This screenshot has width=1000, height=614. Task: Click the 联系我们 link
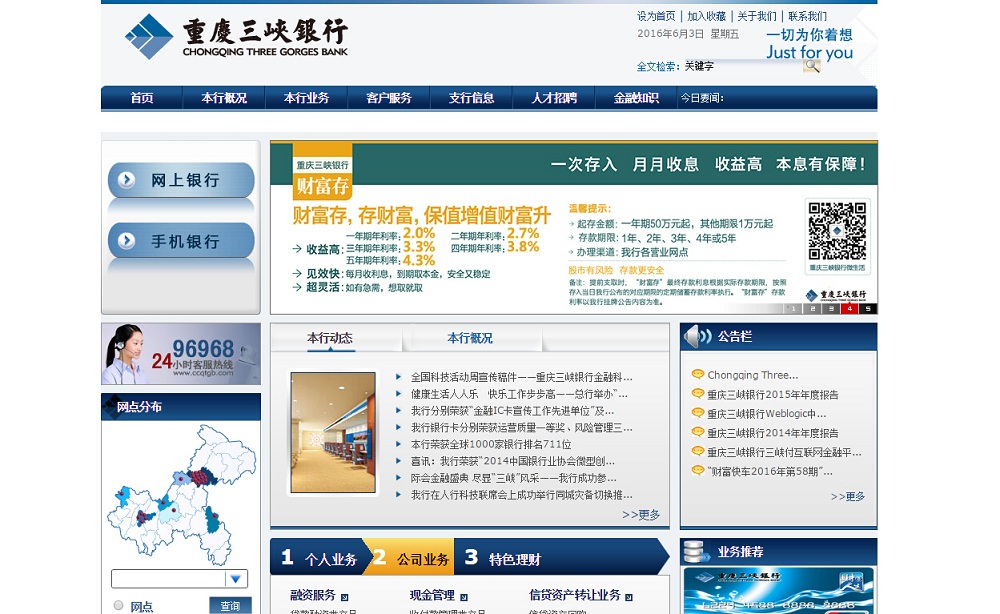pos(807,16)
